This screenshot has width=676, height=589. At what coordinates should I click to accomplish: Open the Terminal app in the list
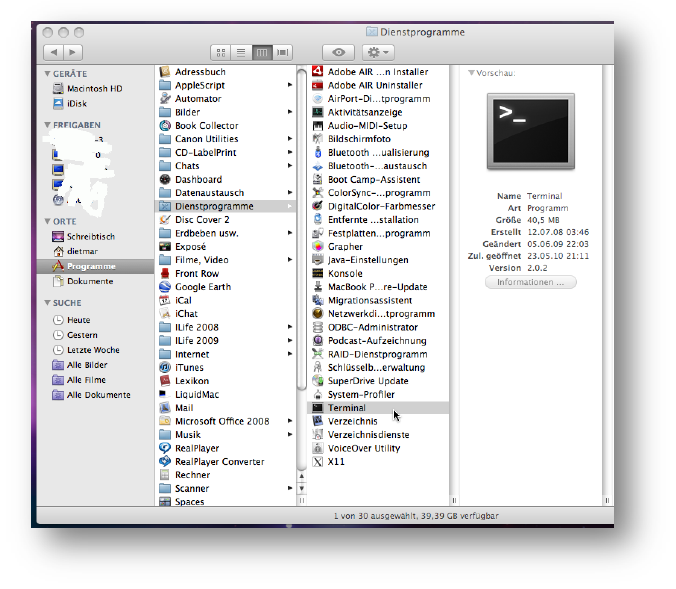pos(378,407)
